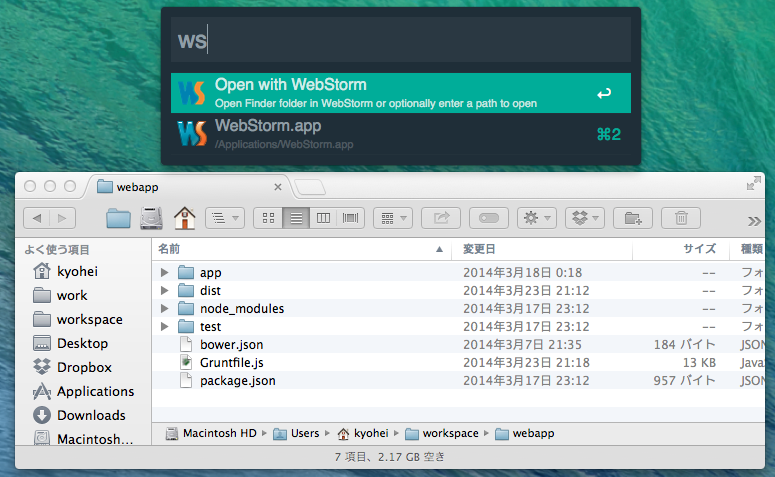Select the webapp tab
The width and height of the screenshot is (775, 477).
point(188,187)
